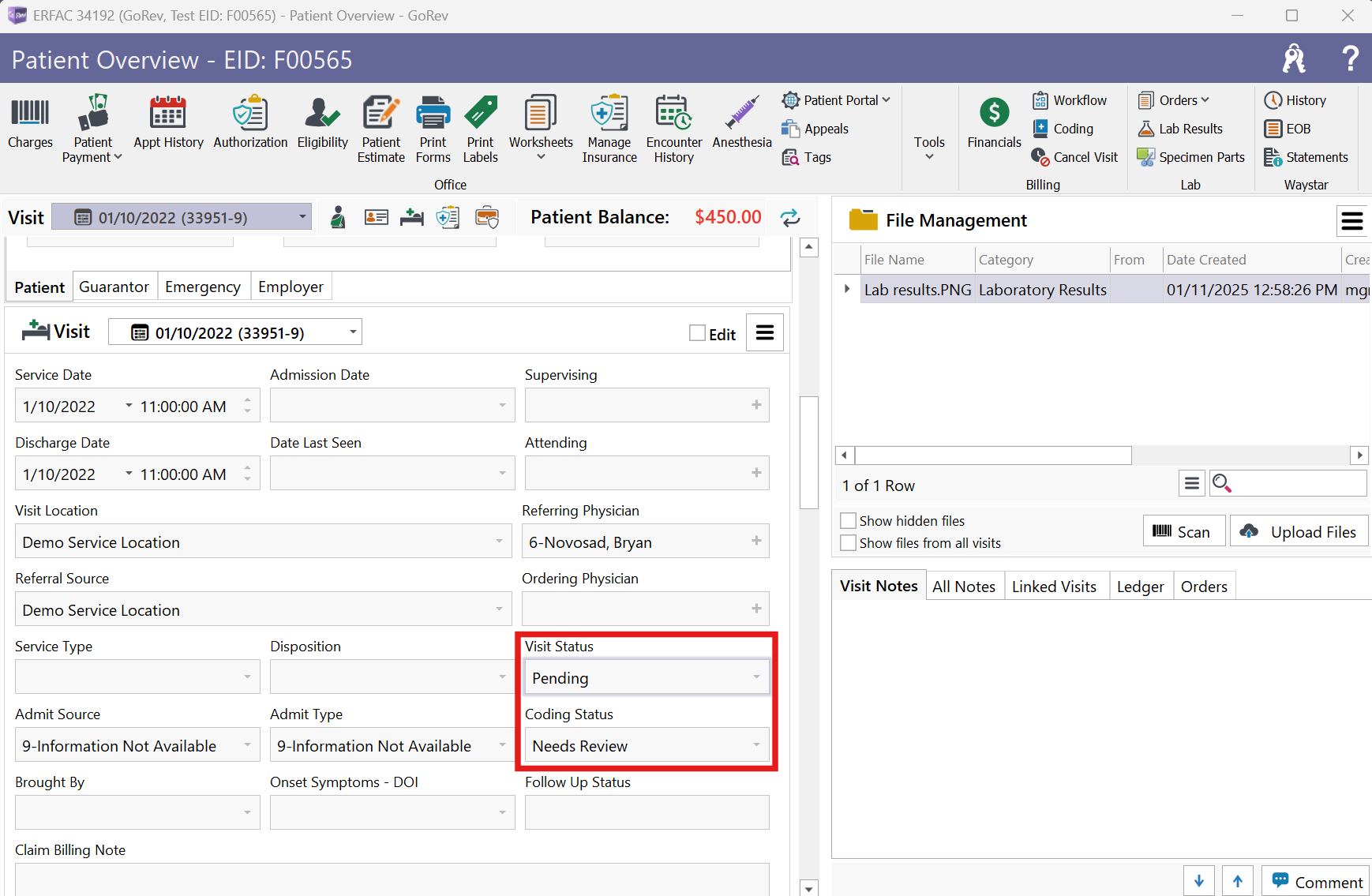The image size is (1372, 896).
Task: Check Show files from all visits
Action: tap(849, 543)
